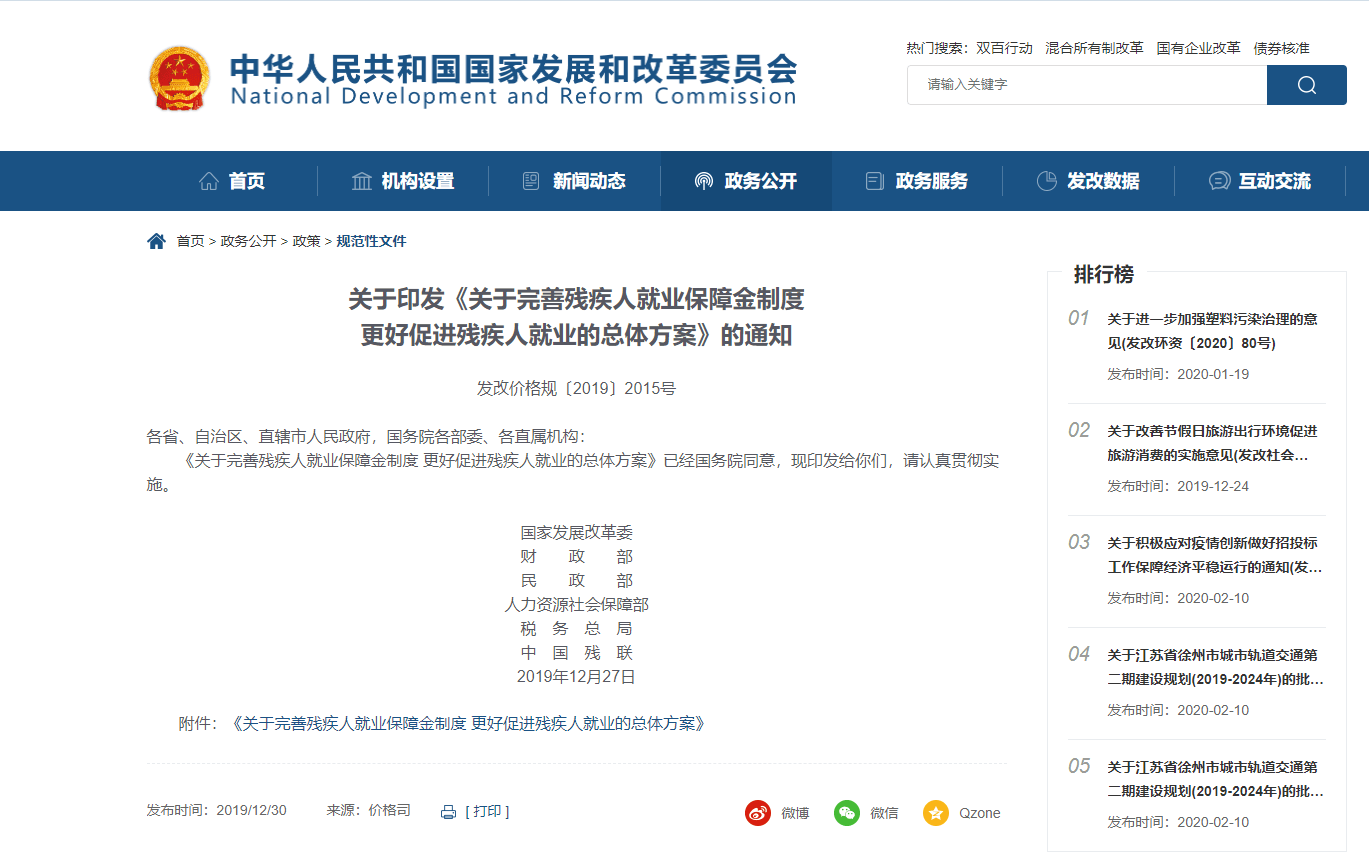Click the printer icon
The height and width of the screenshot is (866, 1369).
pyautogui.click(x=449, y=812)
